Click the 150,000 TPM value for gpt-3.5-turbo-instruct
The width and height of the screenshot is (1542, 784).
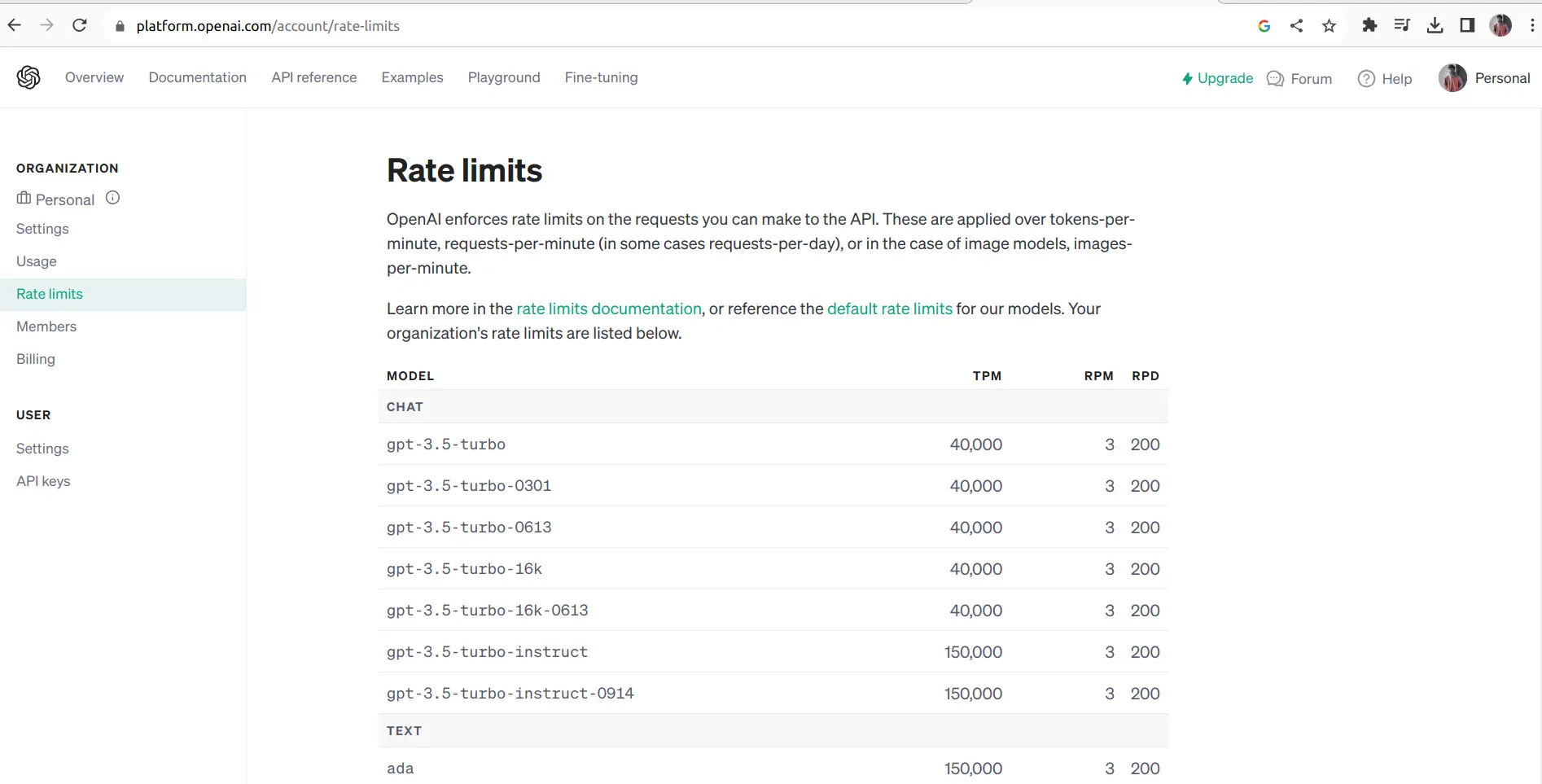973,652
